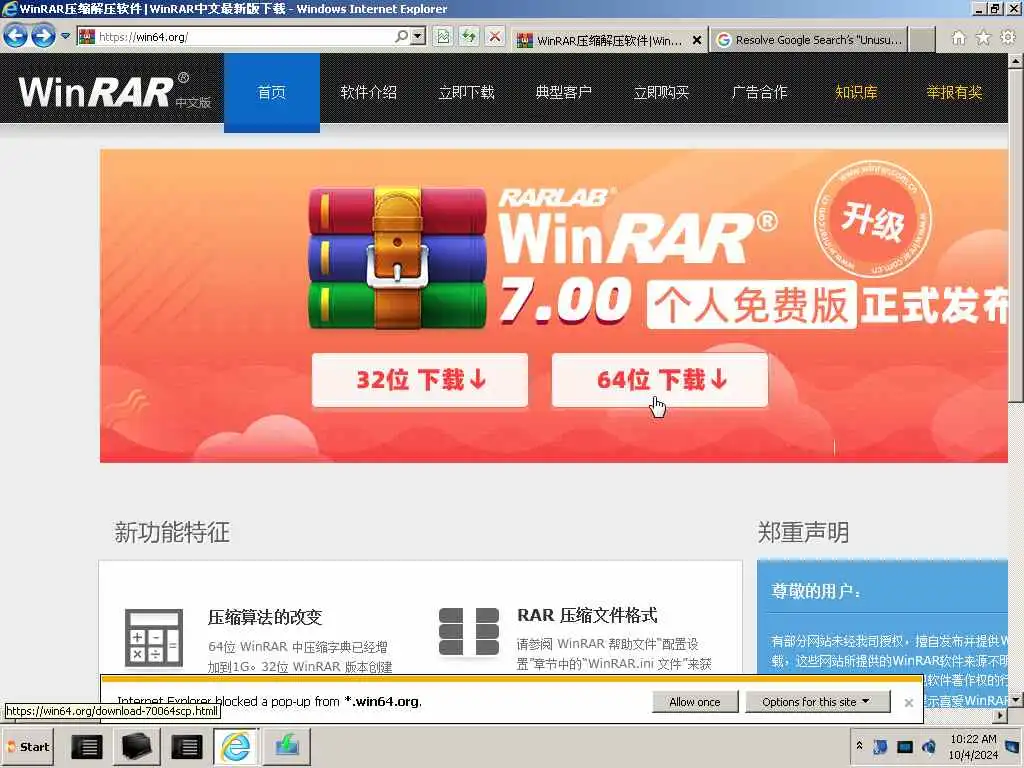This screenshot has height=768, width=1024.
Task: Click the volume speaker tray icon
Action: pyautogui.click(x=929, y=746)
